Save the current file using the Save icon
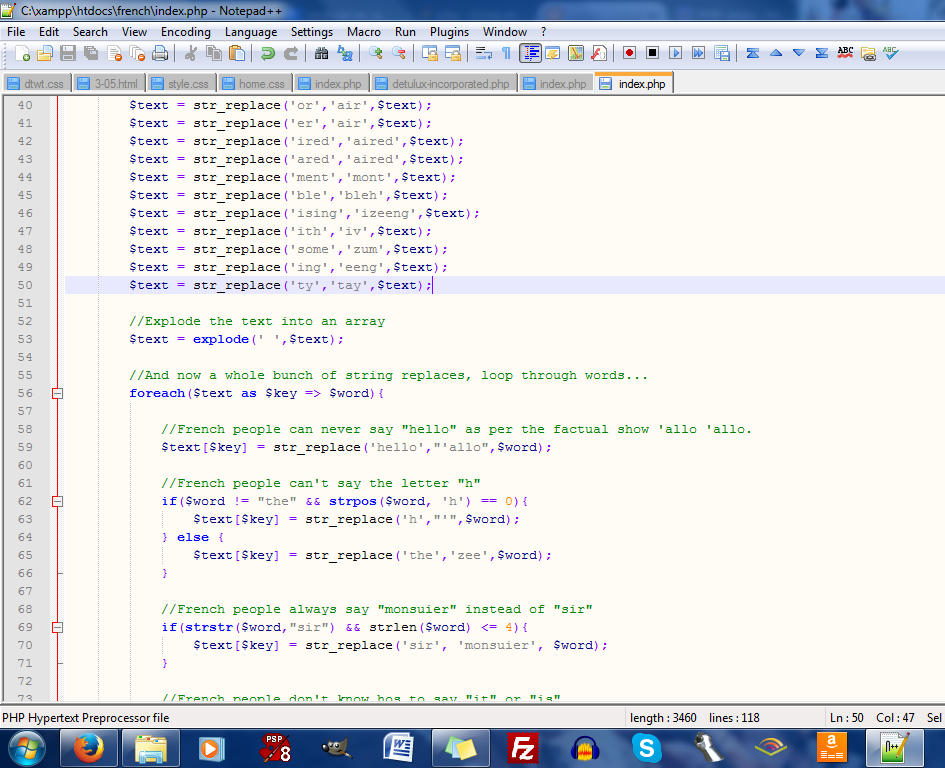The image size is (945, 768). point(68,54)
